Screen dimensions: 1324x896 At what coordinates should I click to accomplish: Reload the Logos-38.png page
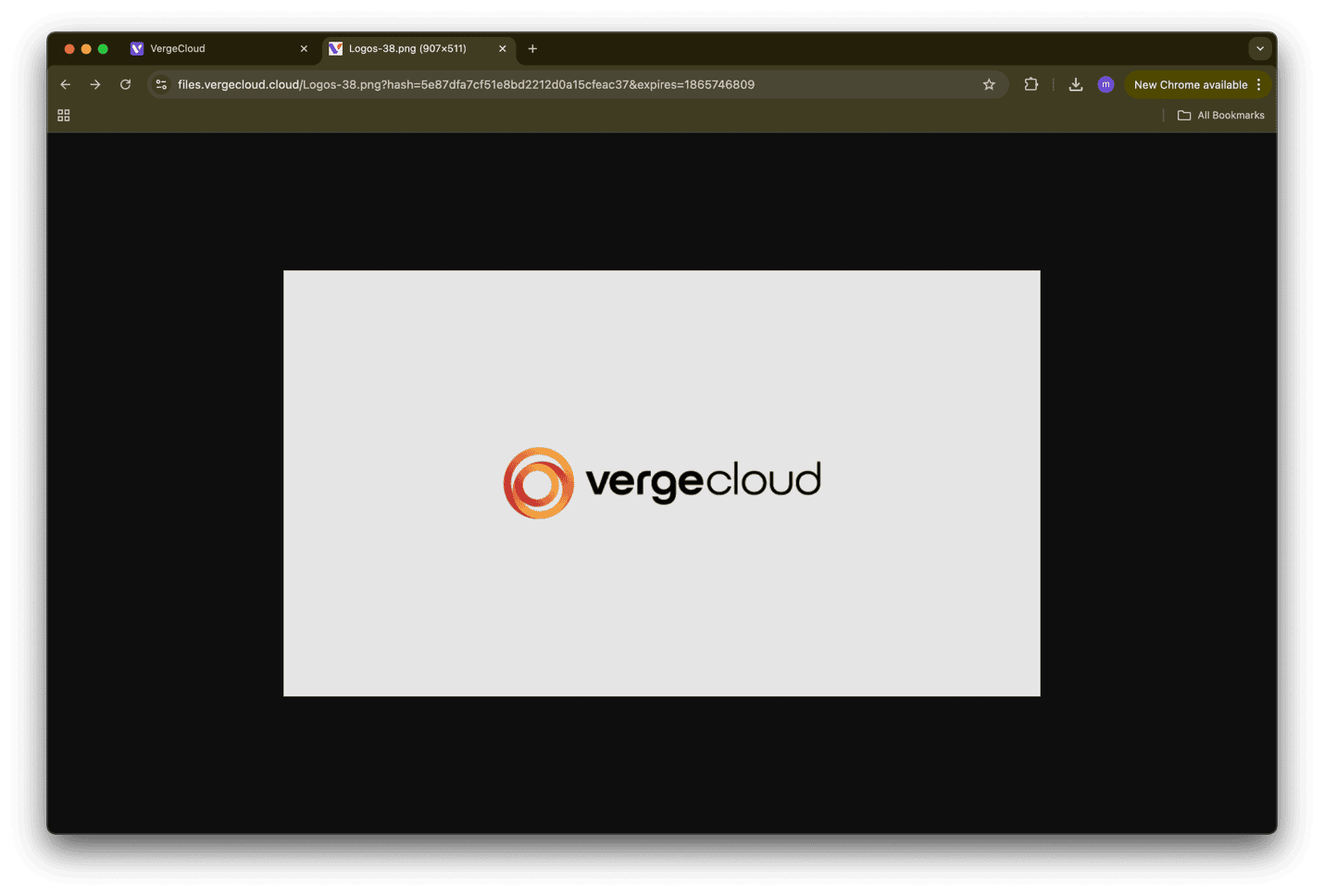click(x=126, y=84)
